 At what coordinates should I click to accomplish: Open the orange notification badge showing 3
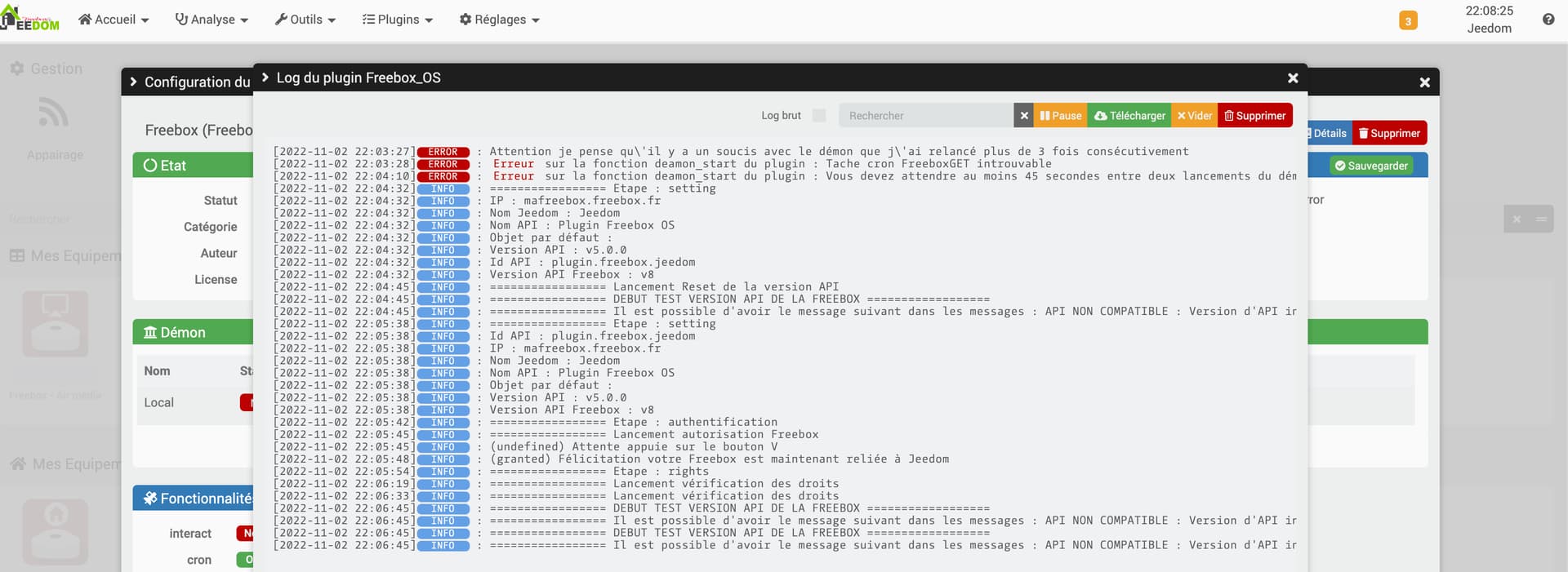[1408, 20]
